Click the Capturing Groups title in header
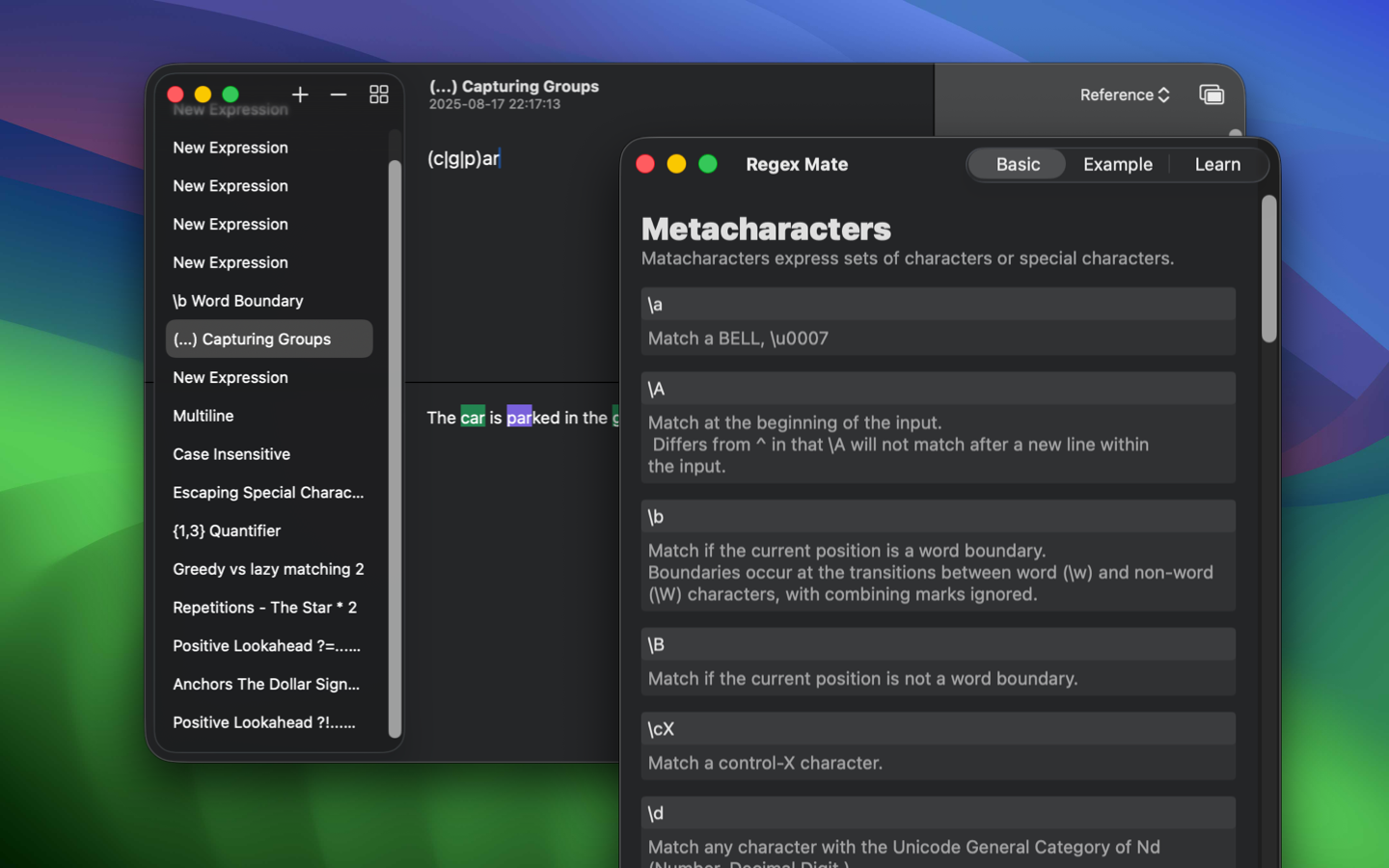The image size is (1389, 868). (514, 86)
